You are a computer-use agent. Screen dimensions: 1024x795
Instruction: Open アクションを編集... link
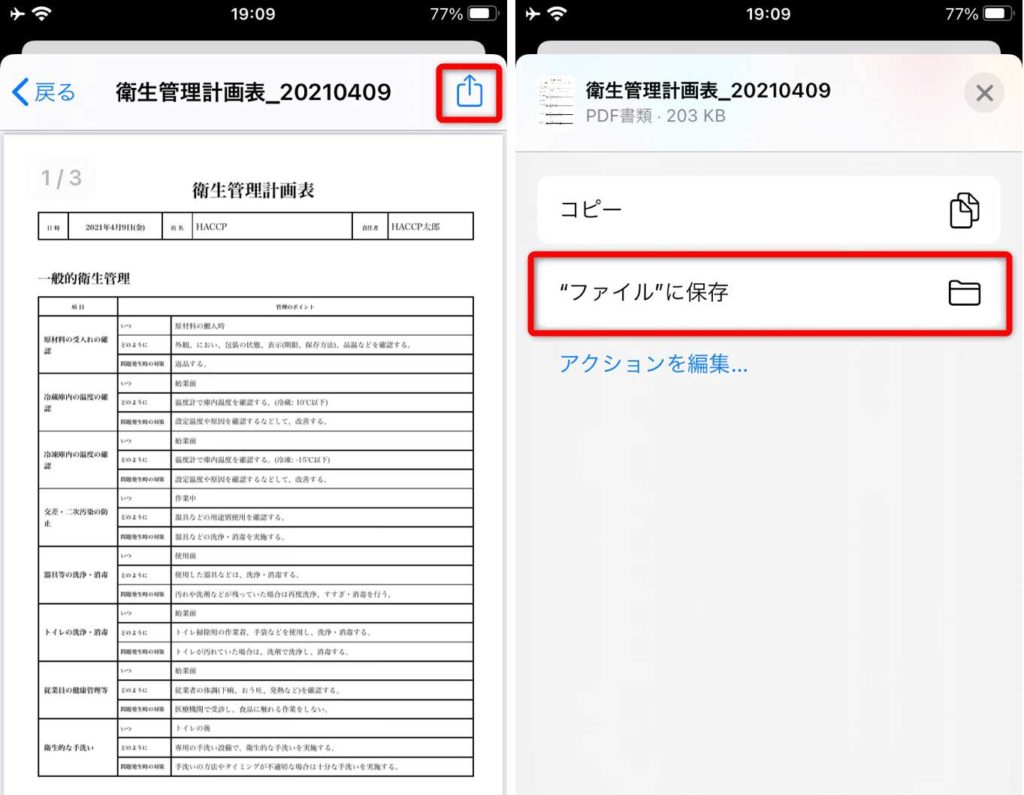[x=653, y=363]
